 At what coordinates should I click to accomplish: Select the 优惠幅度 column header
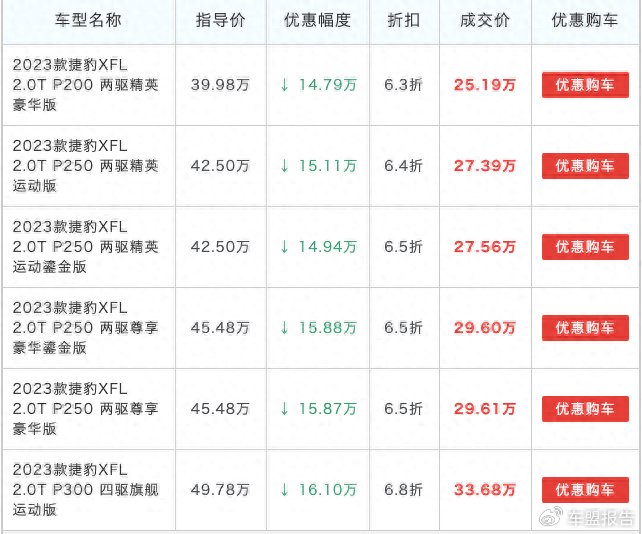coord(318,21)
